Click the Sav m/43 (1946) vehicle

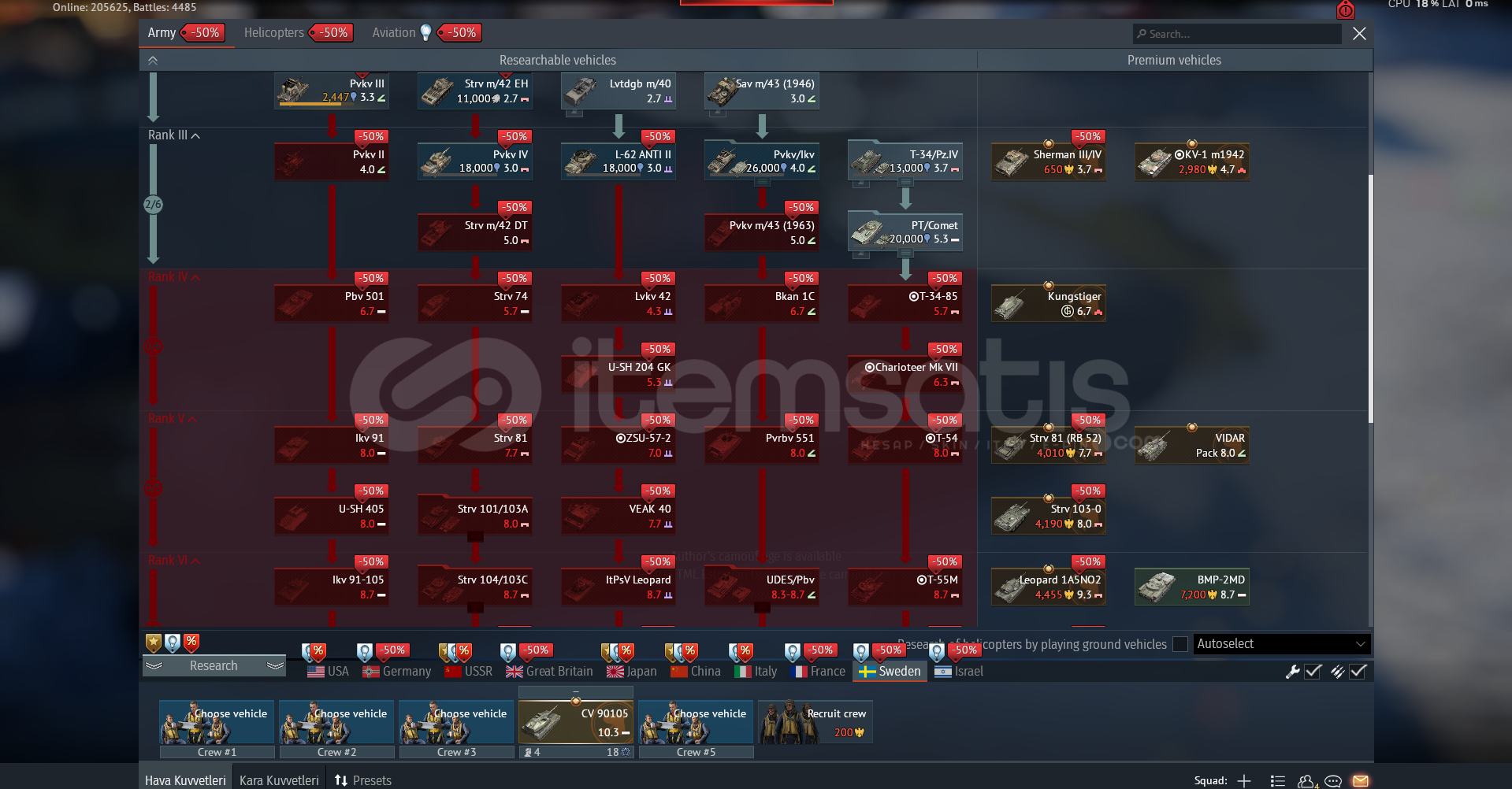[x=762, y=91]
